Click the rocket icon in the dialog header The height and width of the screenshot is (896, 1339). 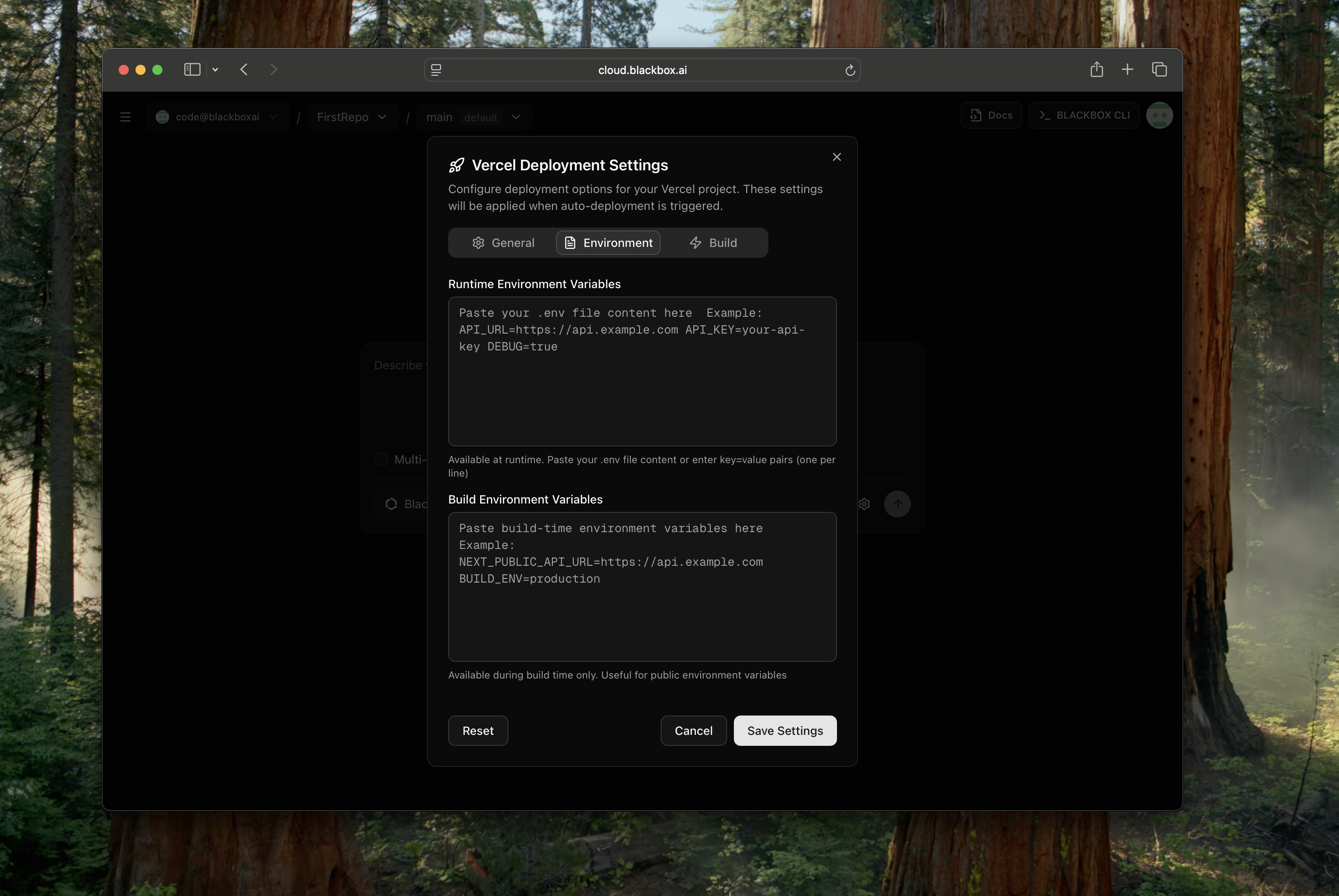(x=457, y=164)
